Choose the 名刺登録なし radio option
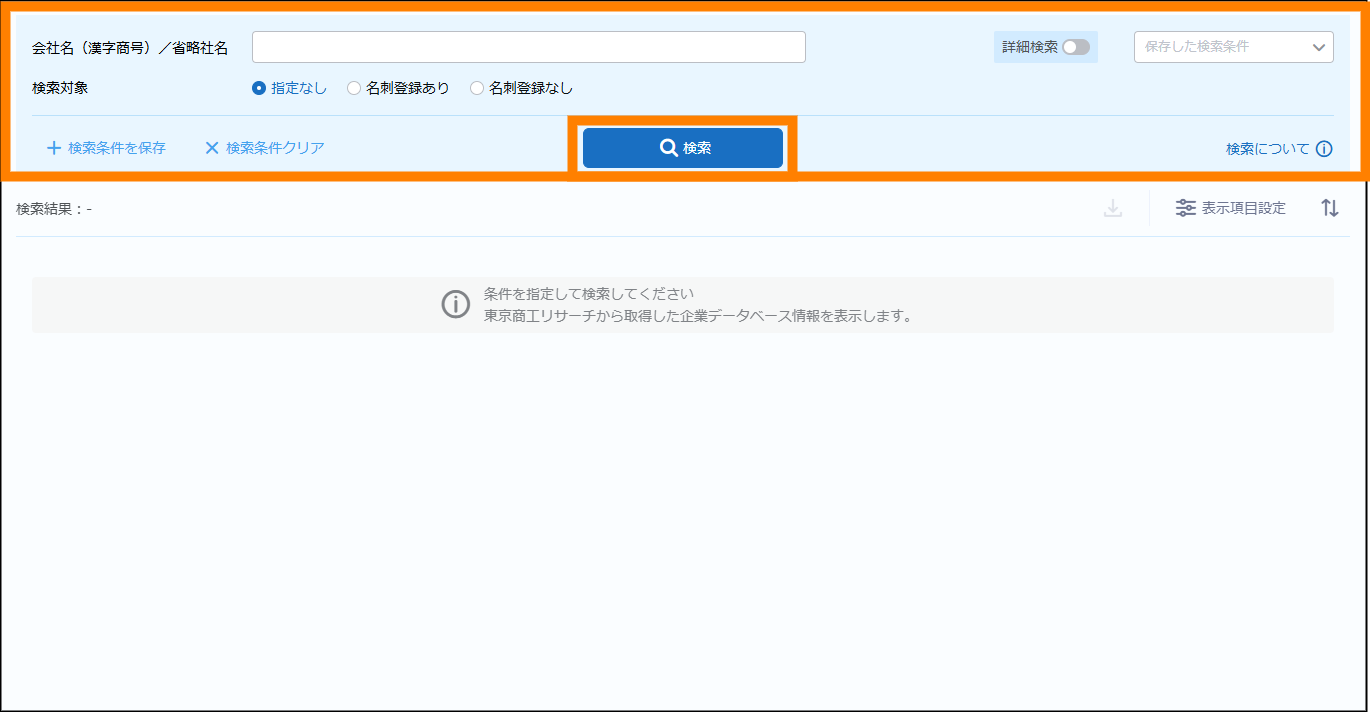 477,88
